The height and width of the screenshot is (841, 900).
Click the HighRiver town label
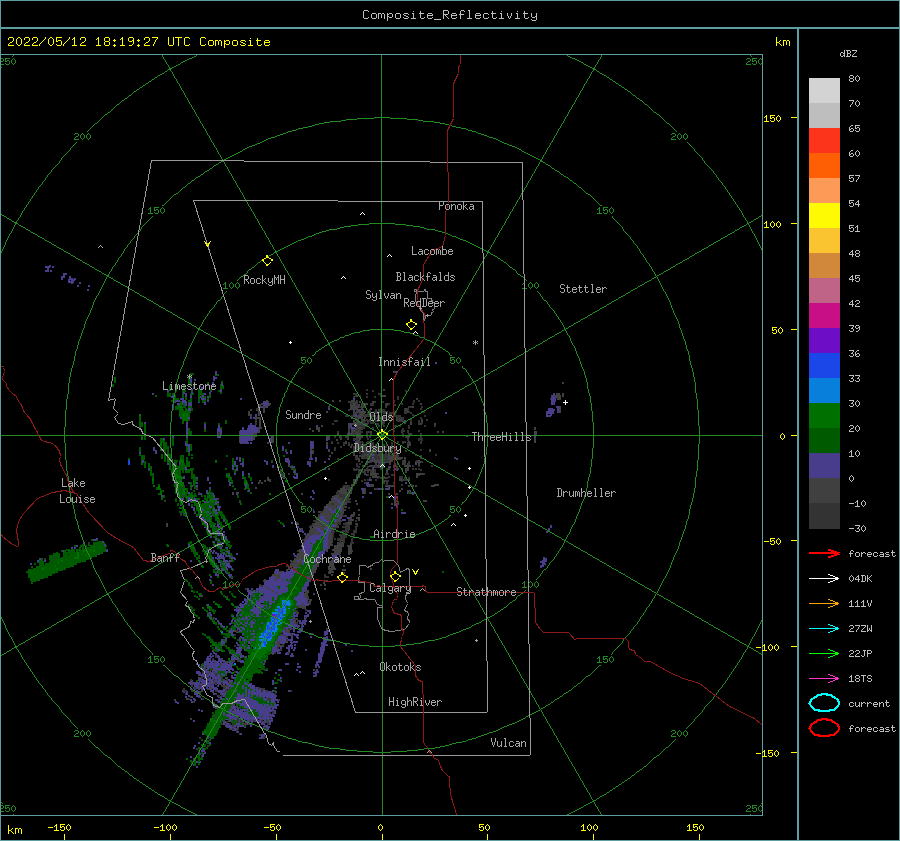tap(415, 702)
